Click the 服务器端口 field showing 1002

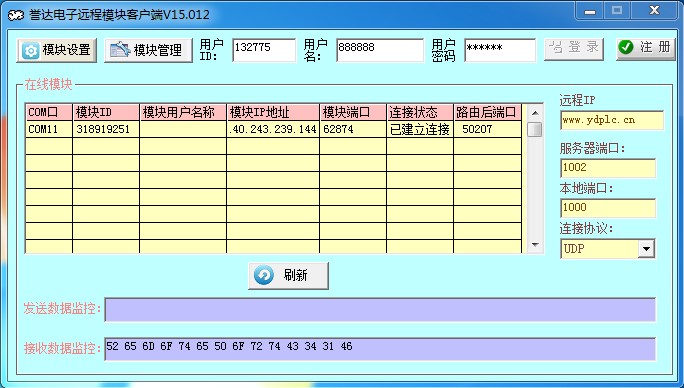608,168
